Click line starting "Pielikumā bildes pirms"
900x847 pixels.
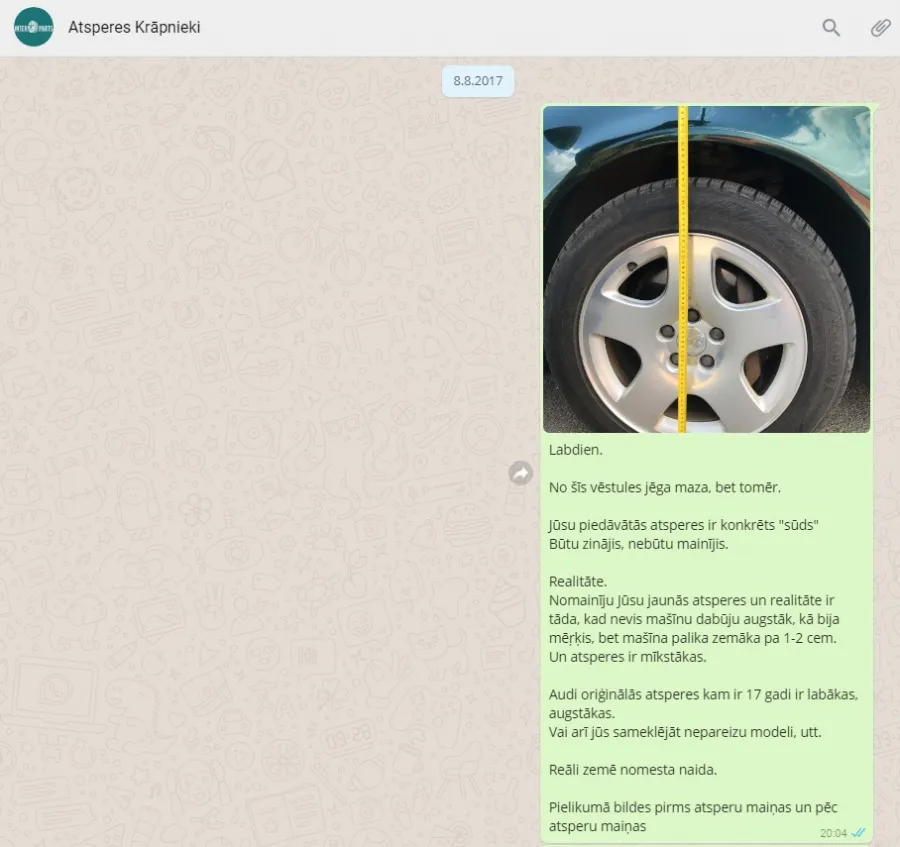point(693,807)
